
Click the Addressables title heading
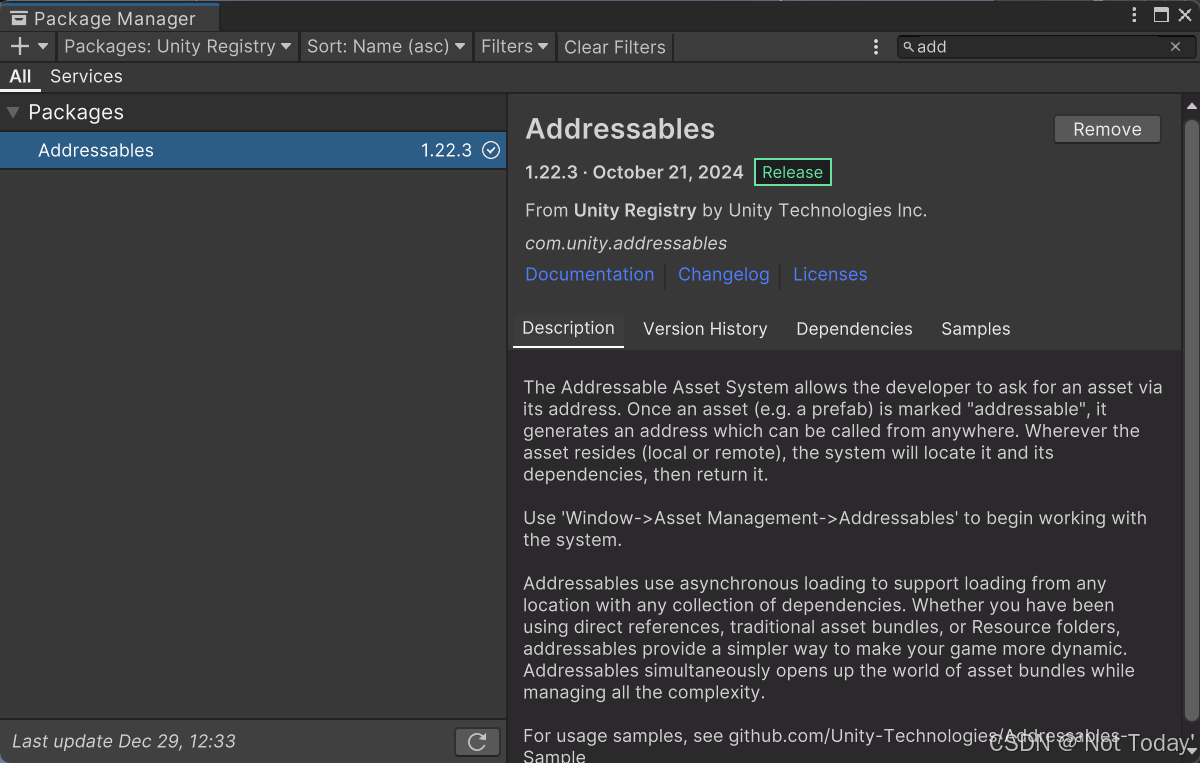620,129
